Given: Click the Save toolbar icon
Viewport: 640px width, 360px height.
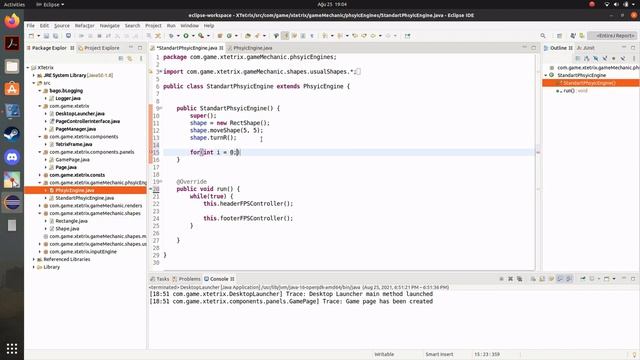Looking at the screenshot, I should [x=46, y=36].
